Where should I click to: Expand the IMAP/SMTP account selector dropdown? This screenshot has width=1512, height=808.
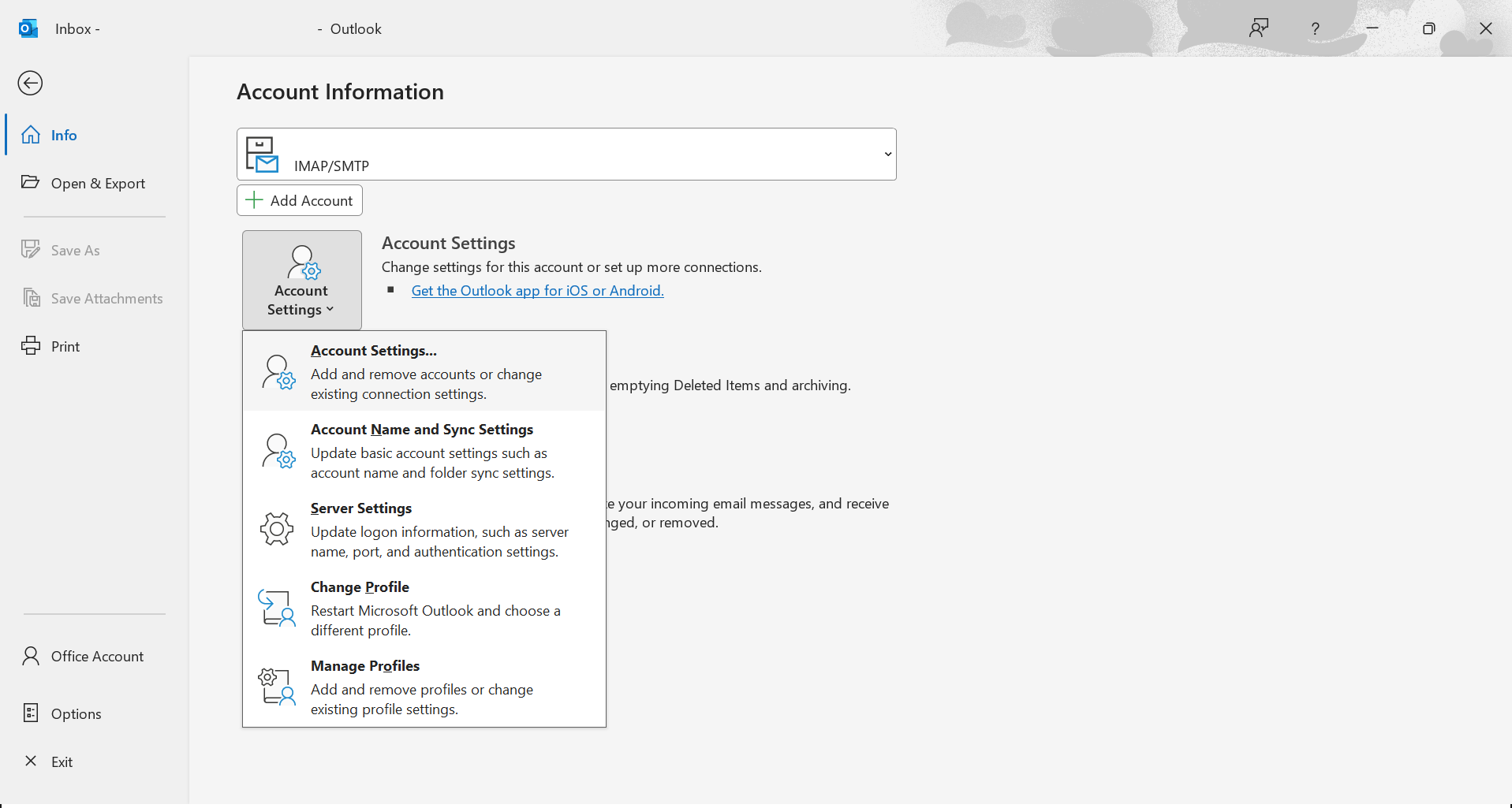click(x=888, y=154)
